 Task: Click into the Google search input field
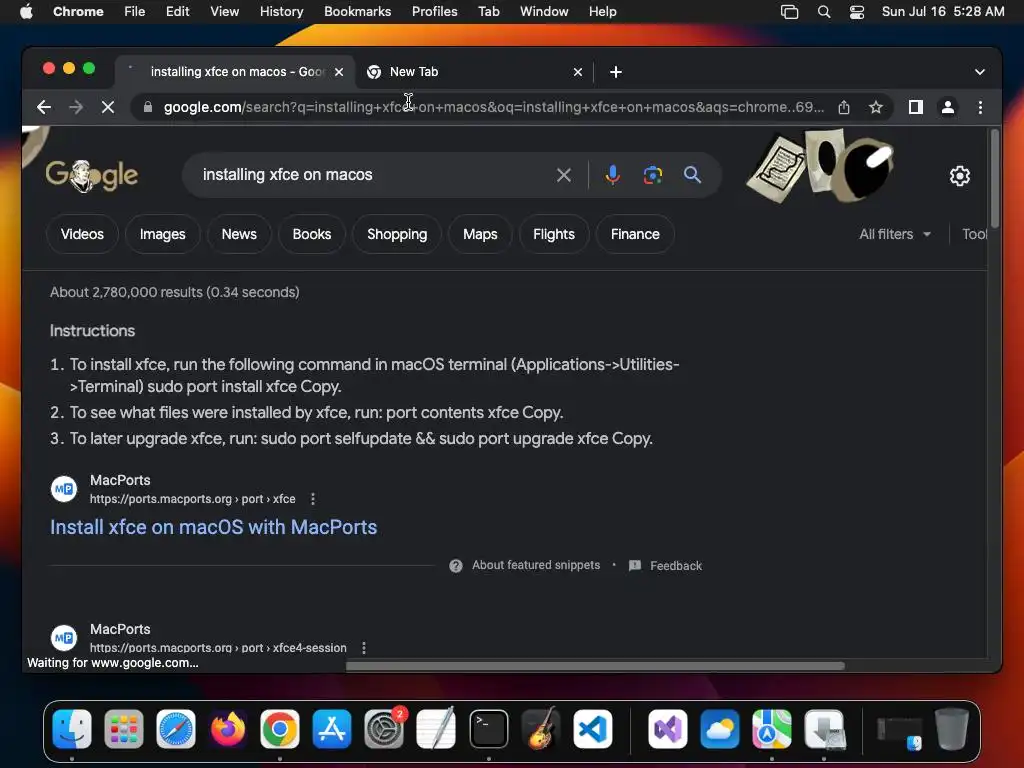[x=372, y=174]
